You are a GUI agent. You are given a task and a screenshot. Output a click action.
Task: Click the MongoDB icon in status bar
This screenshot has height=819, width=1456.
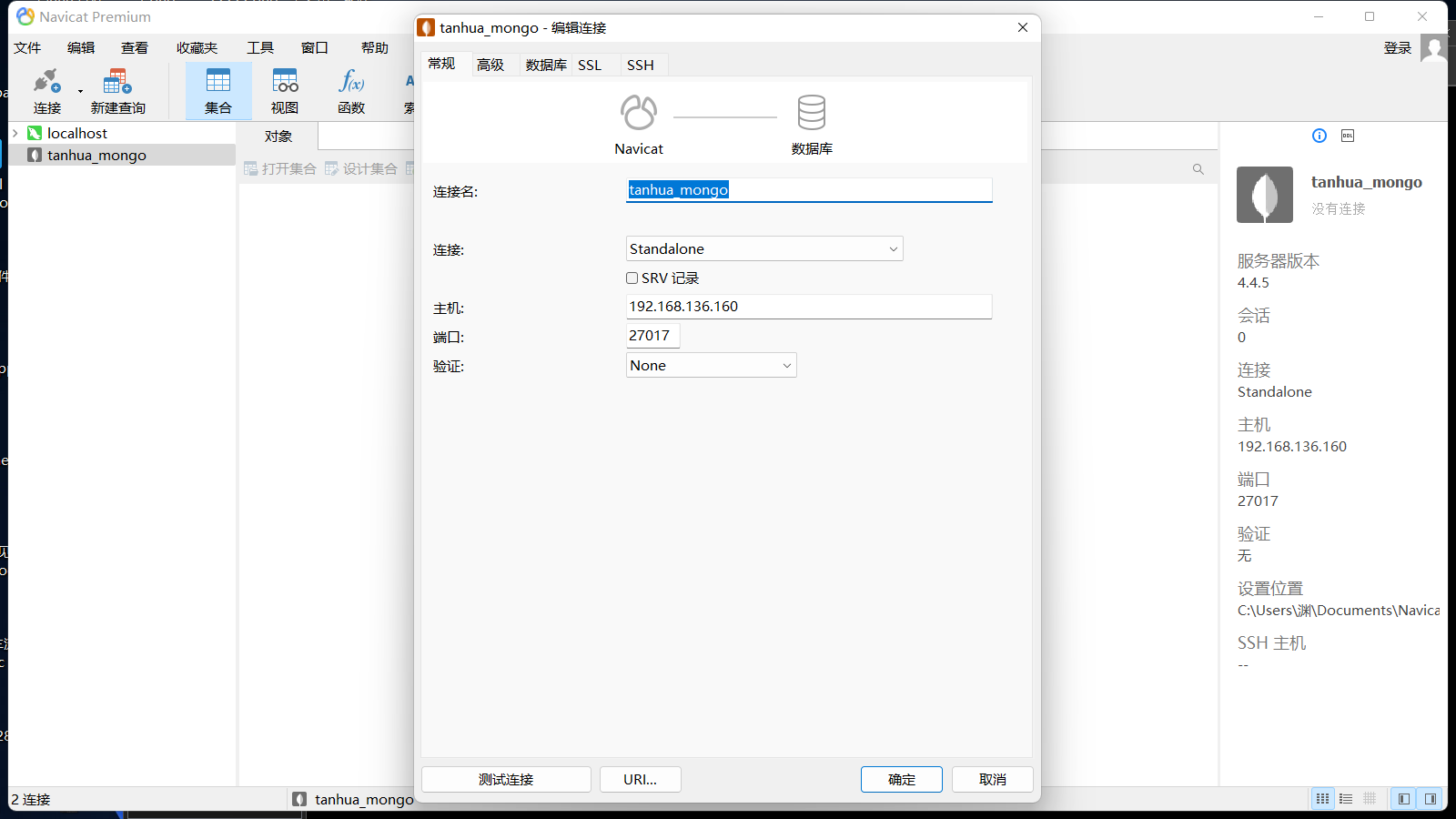(x=299, y=799)
